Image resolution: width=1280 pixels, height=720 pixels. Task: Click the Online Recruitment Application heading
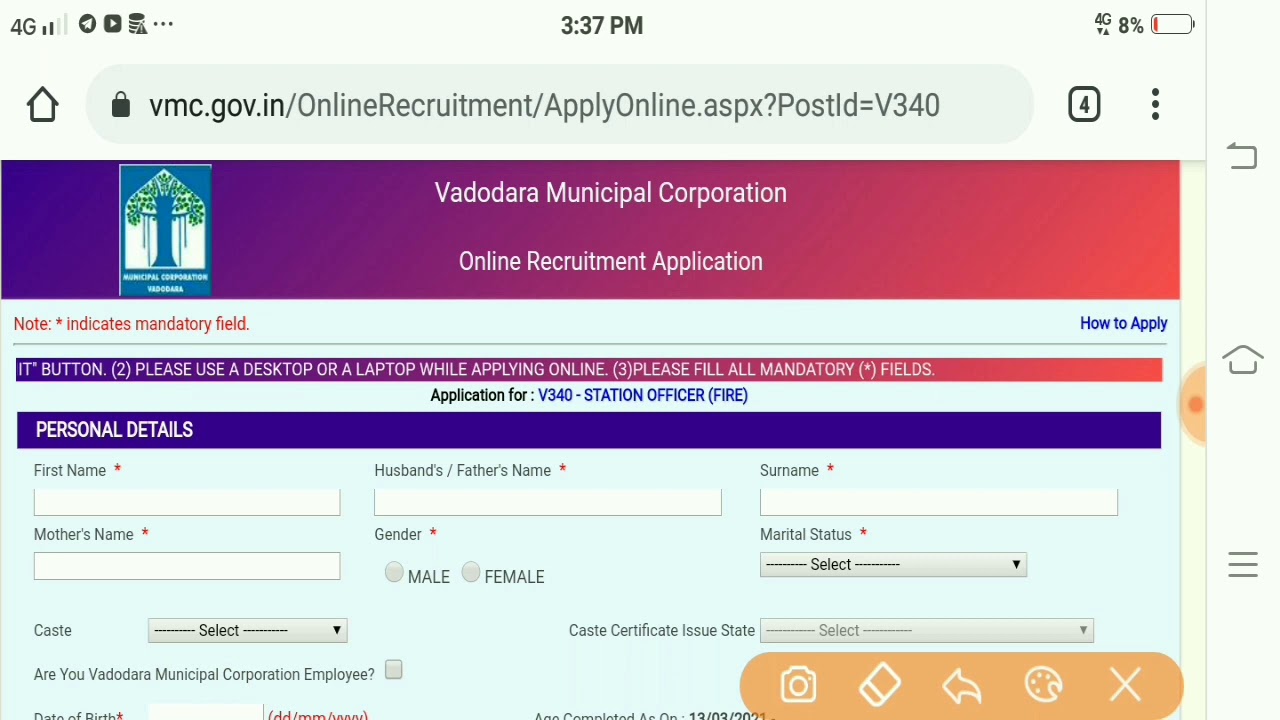[x=611, y=261]
